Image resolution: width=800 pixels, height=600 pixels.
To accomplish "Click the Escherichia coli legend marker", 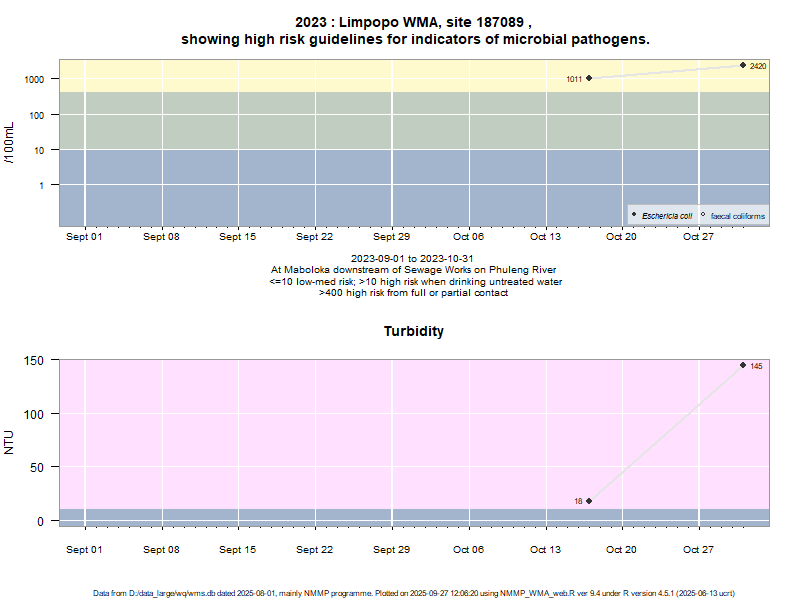I will [x=634, y=215].
